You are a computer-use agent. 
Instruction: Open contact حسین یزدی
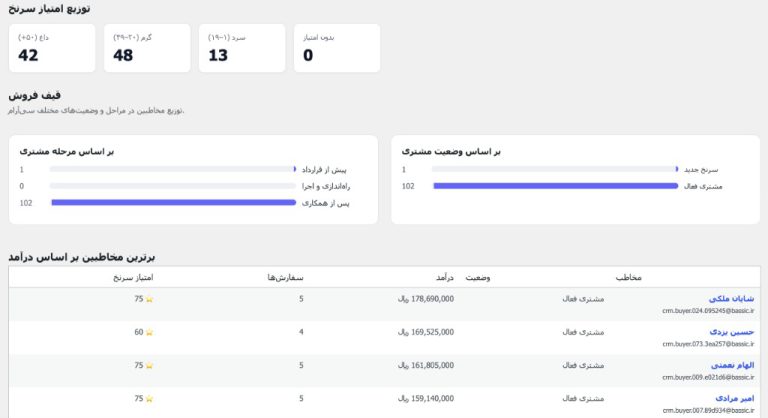click(732, 332)
